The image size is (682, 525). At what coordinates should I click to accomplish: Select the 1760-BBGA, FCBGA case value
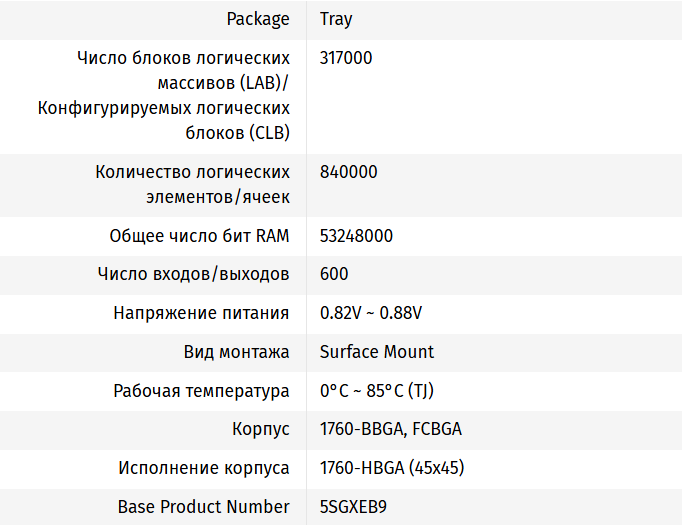(x=390, y=430)
